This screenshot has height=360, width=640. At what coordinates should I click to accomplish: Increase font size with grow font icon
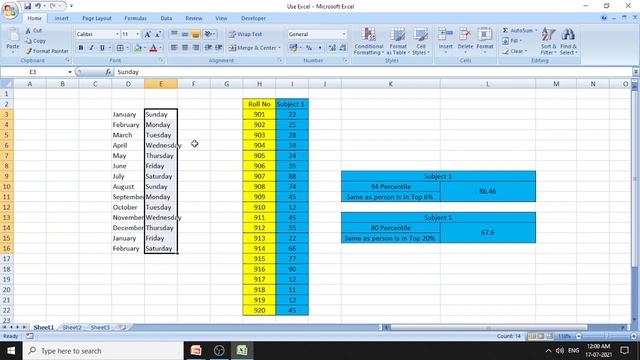pos(147,34)
